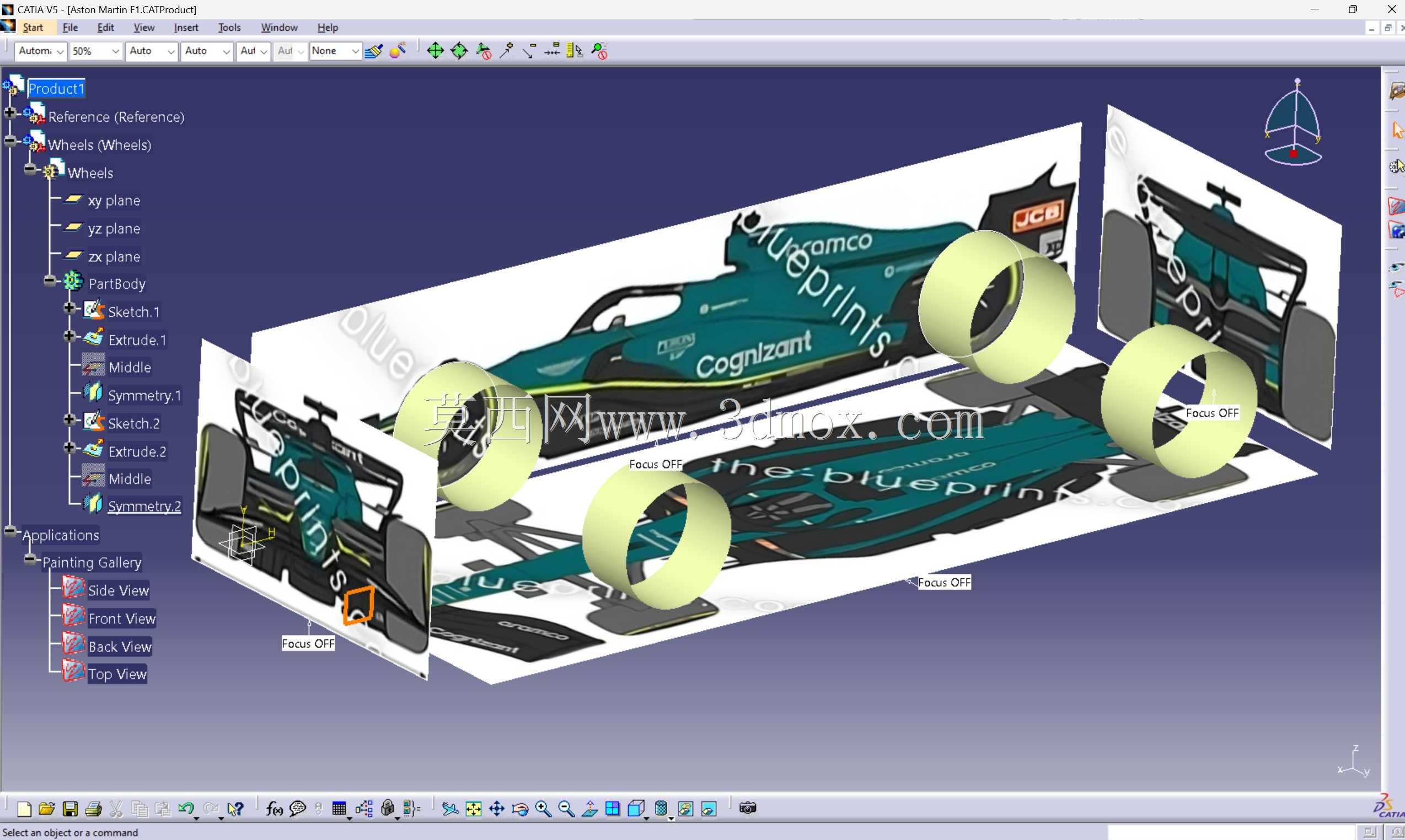
Task: Click the Isometric View cube icon
Action: 636,809
